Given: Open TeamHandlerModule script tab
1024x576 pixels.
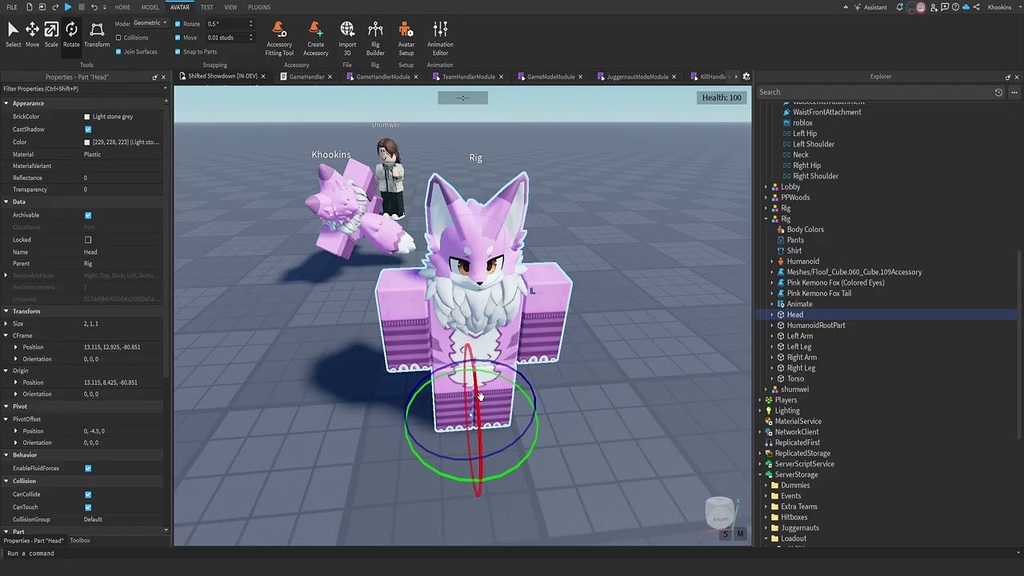Looking at the screenshot, I should (x=468, y=76).
